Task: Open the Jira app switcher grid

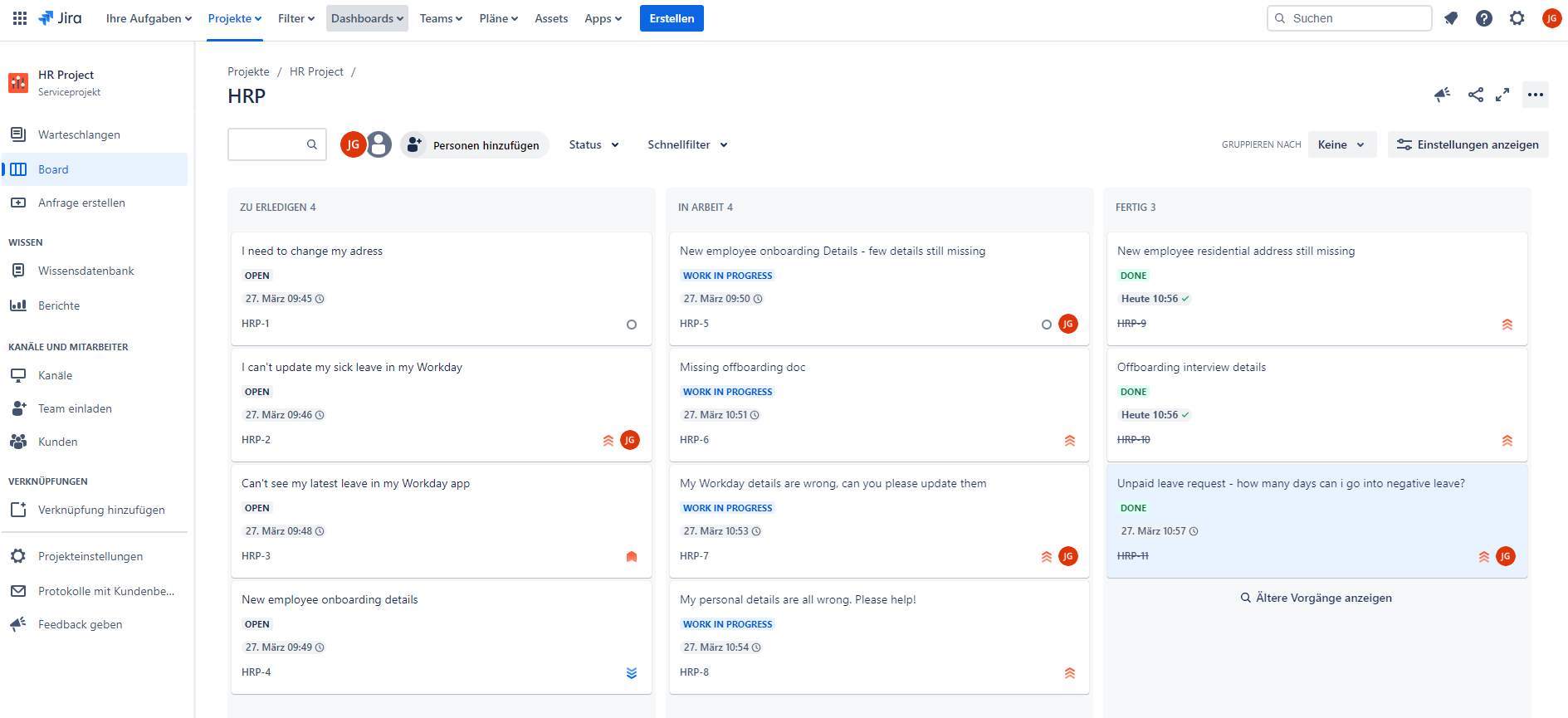Action: coord(20,18)
